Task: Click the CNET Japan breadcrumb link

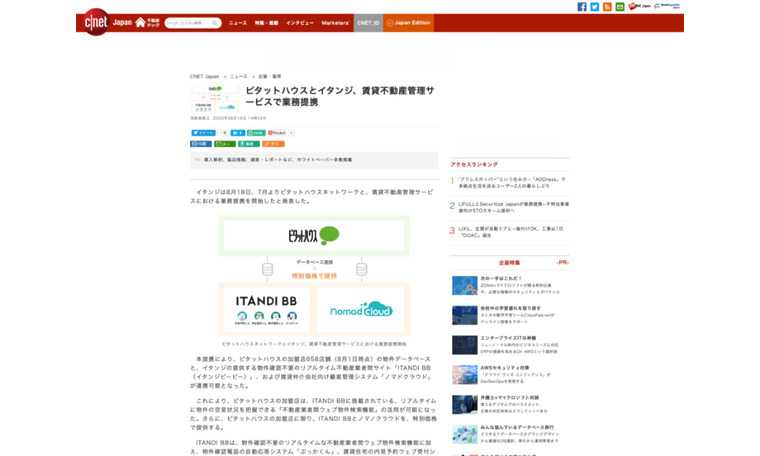Action: (203, 76)
